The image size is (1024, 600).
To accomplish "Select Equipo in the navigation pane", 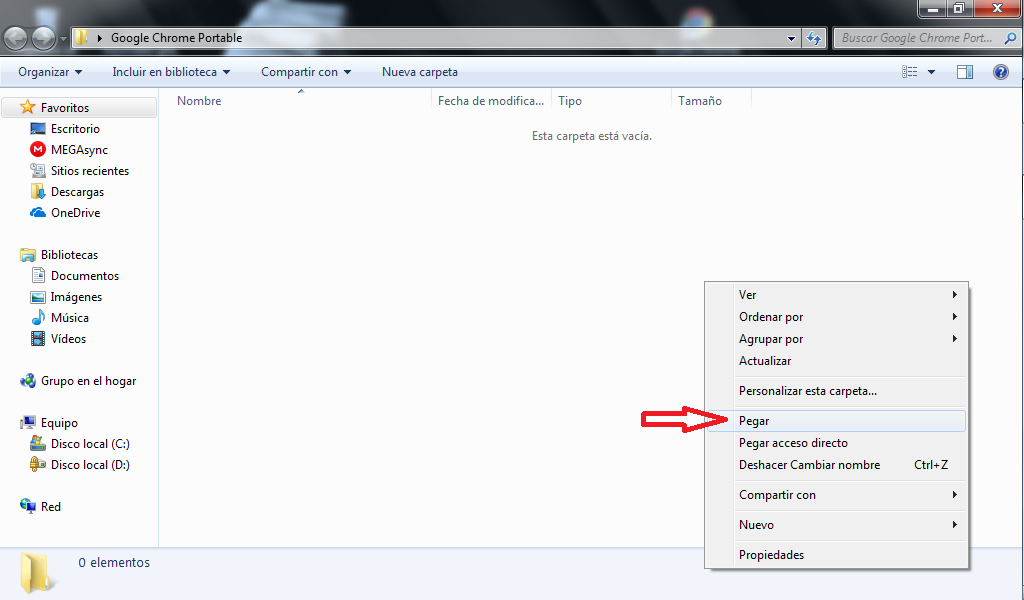I will click(x=59, y=423).
